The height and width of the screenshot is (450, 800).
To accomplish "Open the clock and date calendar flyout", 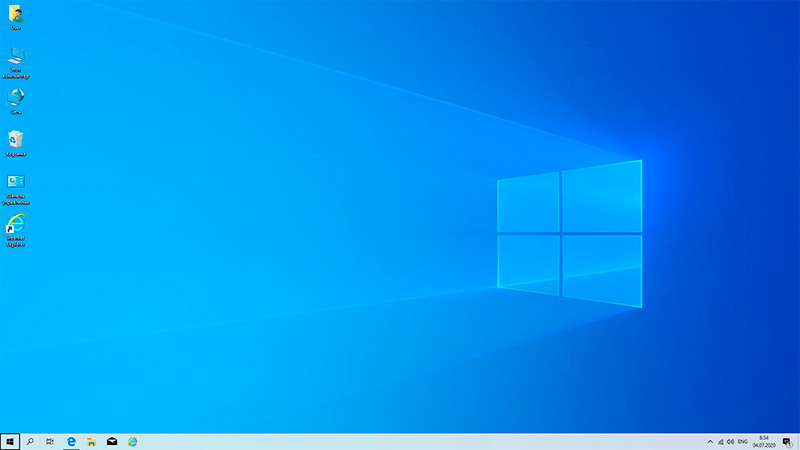I will tap(764, 441).
